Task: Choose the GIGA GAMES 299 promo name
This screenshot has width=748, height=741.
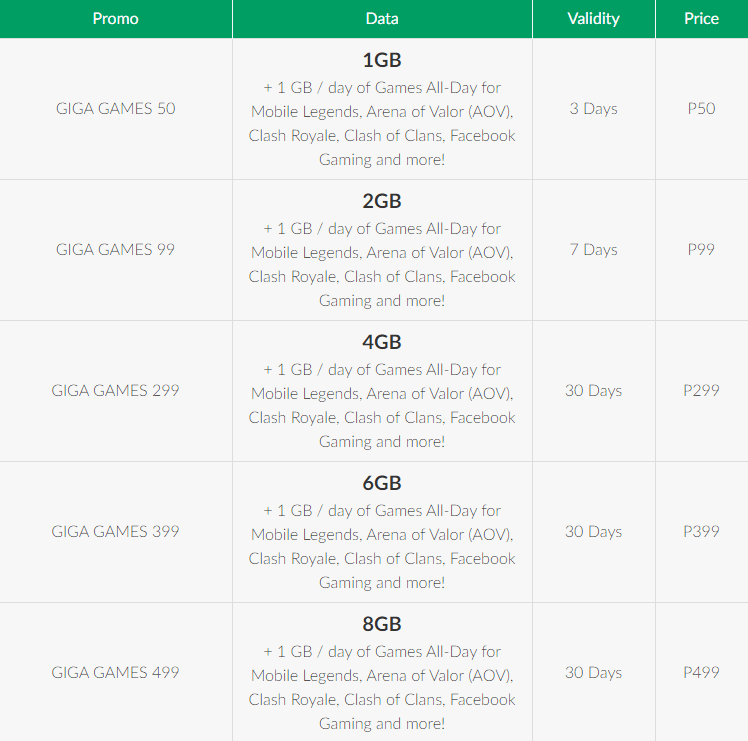Action: (115, 390)
